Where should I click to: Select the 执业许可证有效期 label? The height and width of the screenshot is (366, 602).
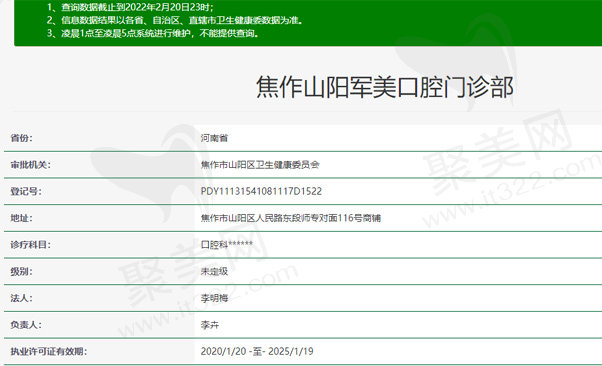49,351
